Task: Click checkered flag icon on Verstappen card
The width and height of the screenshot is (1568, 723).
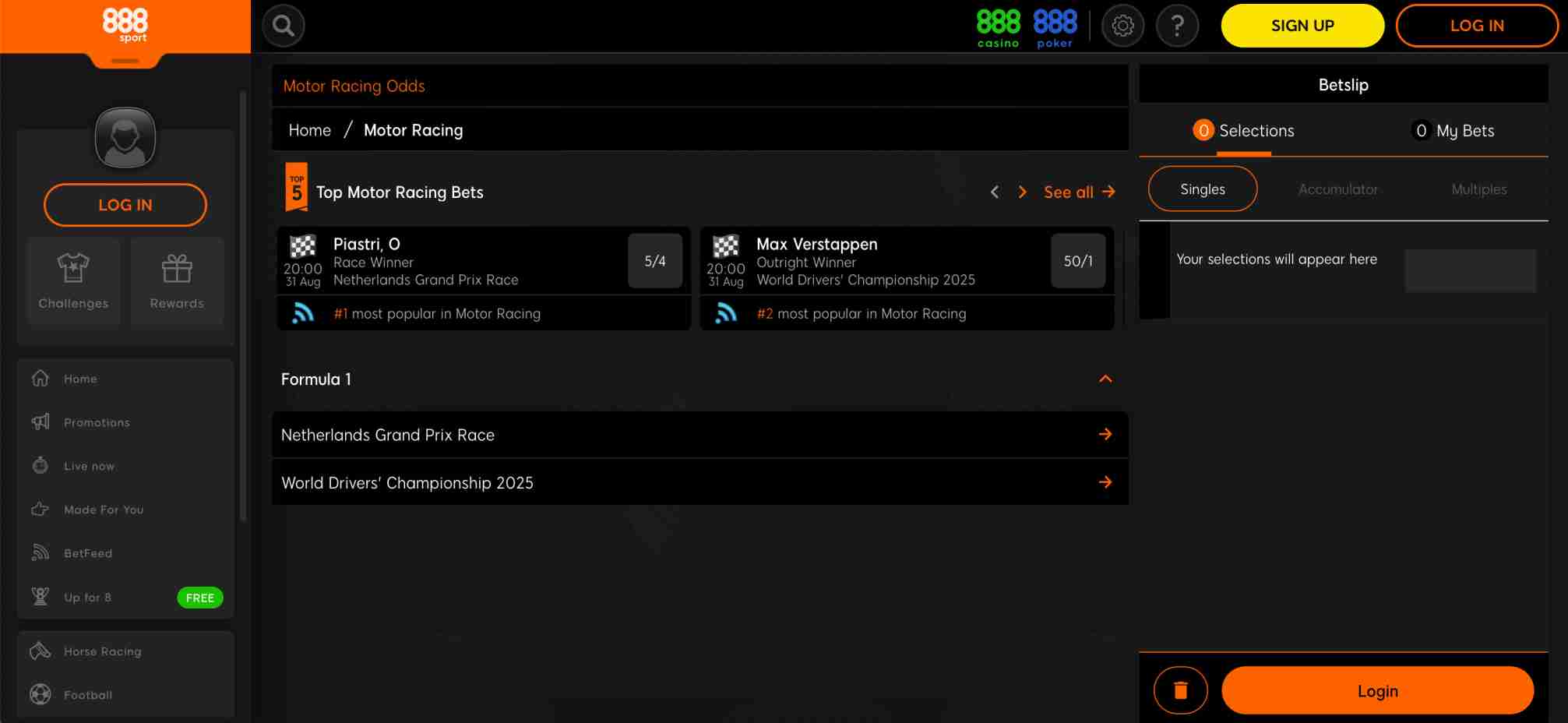Action: [x=726, y=246]
